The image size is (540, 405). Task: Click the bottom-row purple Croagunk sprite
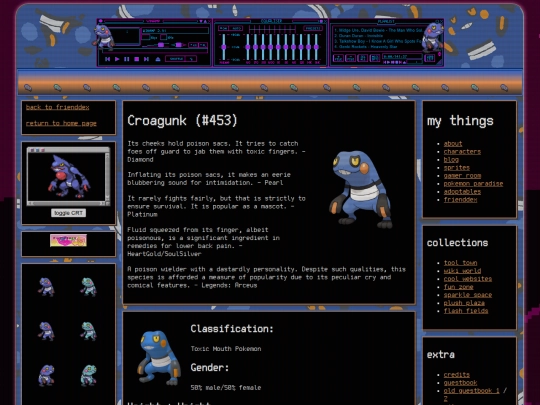[x=46, y=375]
